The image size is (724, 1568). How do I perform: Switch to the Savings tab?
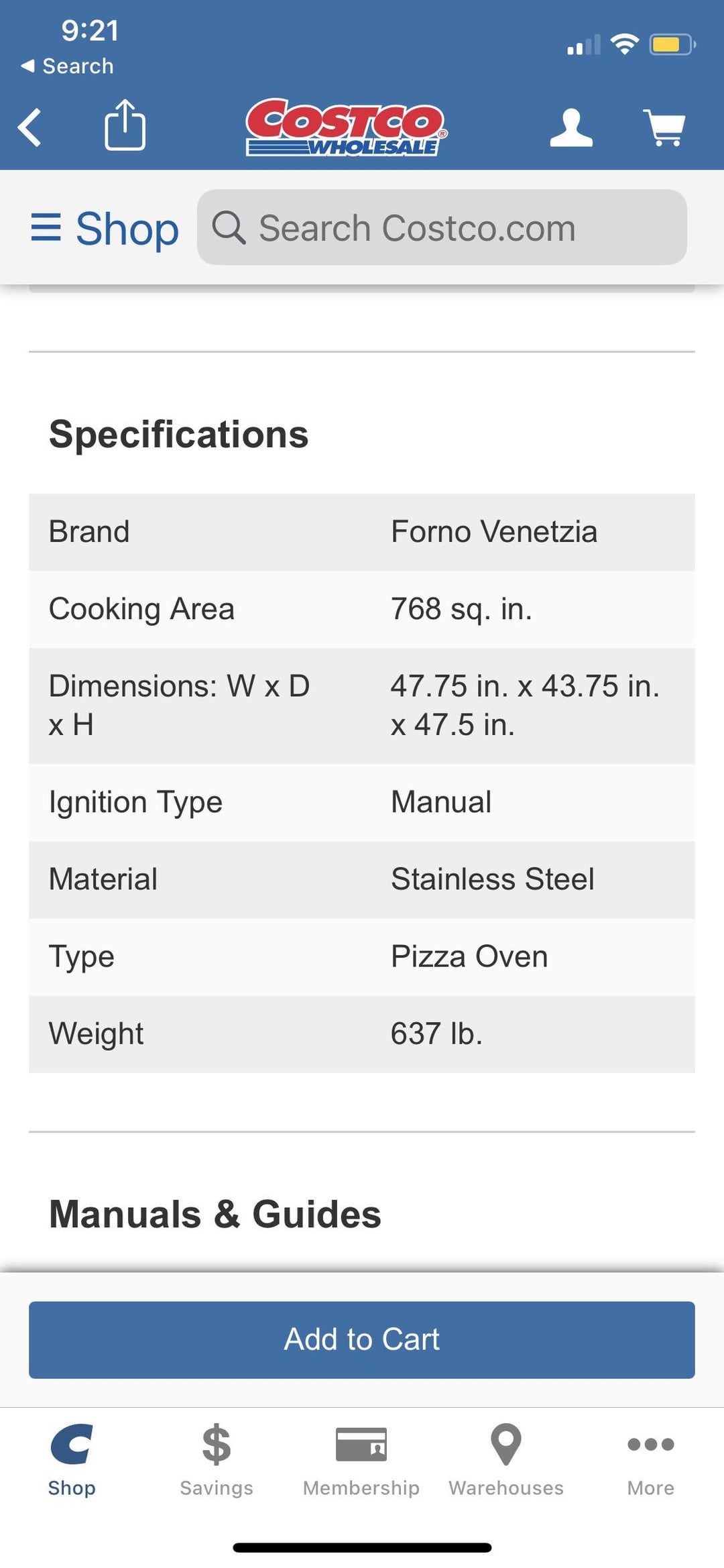click(217, 1460)
